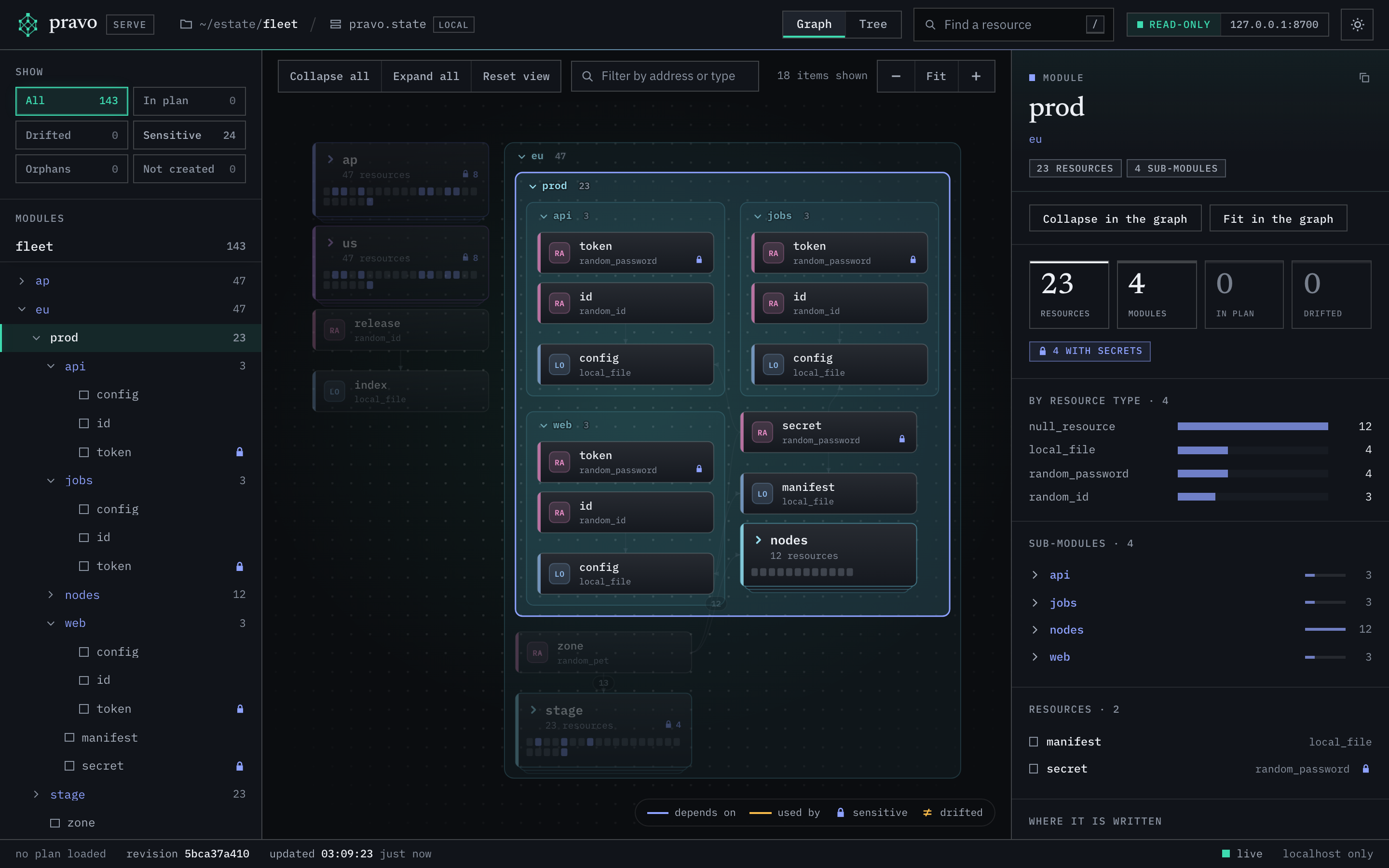Toggle the light theme sun icon
1389x868 pixels.
(1357, 25)
